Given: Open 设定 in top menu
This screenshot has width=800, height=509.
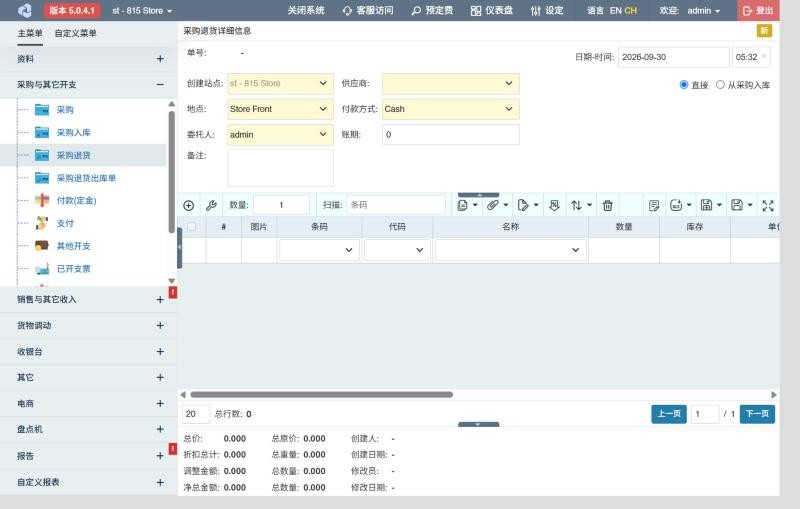Looking at the screenshot, I should pyautogui.click(x=547, y=11).
